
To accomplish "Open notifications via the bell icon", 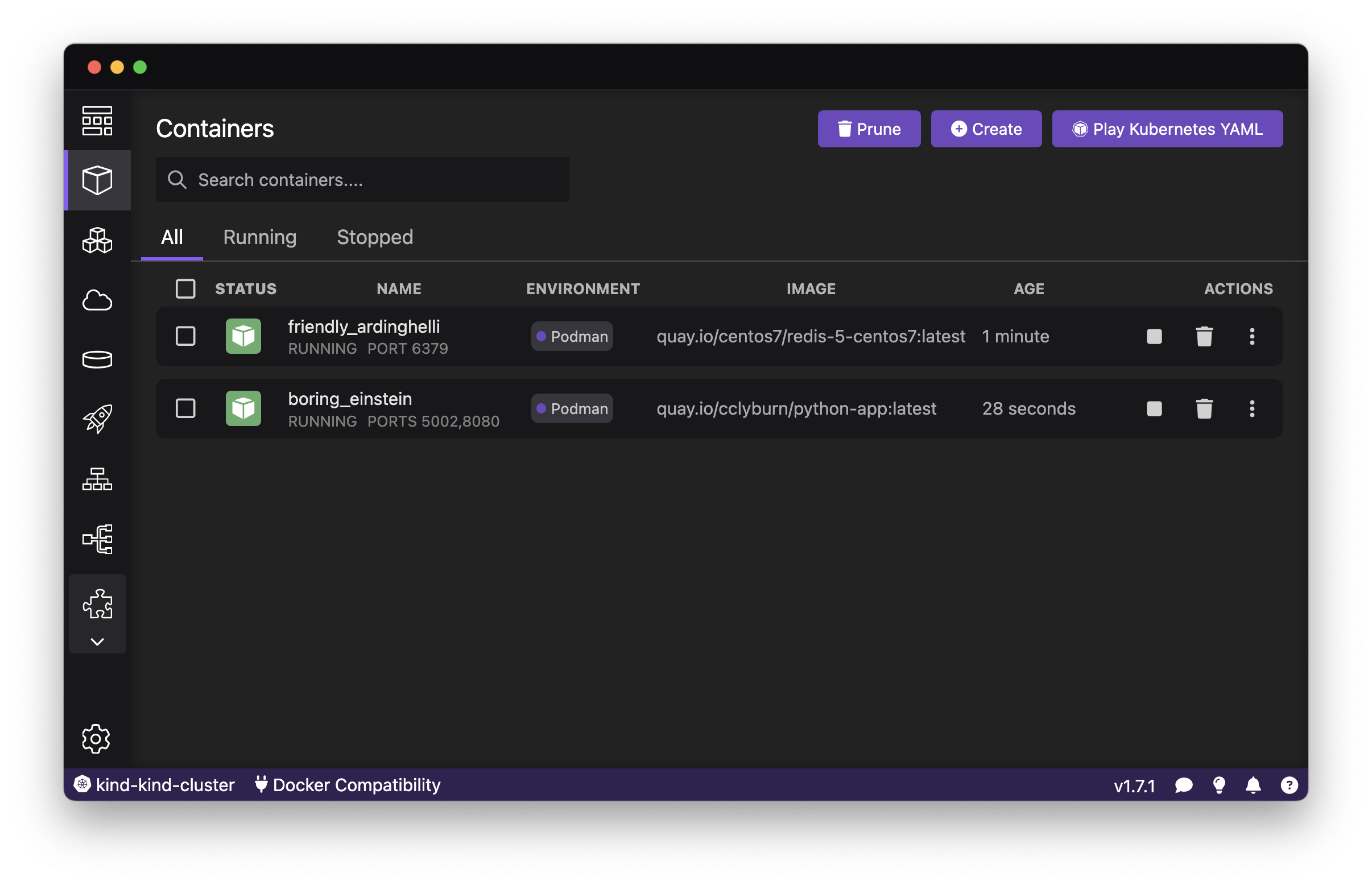I will [x=1254, y=785].
